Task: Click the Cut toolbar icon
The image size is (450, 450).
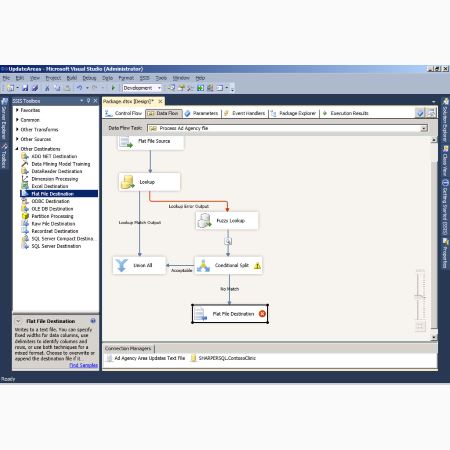Action: [47, 88]
